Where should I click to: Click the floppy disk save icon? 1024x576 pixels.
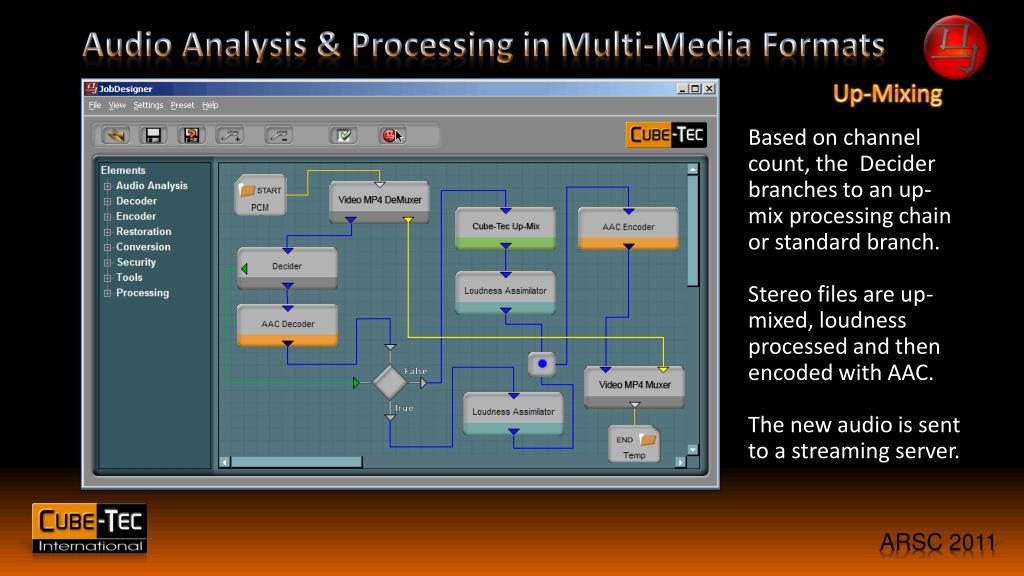tap(153, 135)
